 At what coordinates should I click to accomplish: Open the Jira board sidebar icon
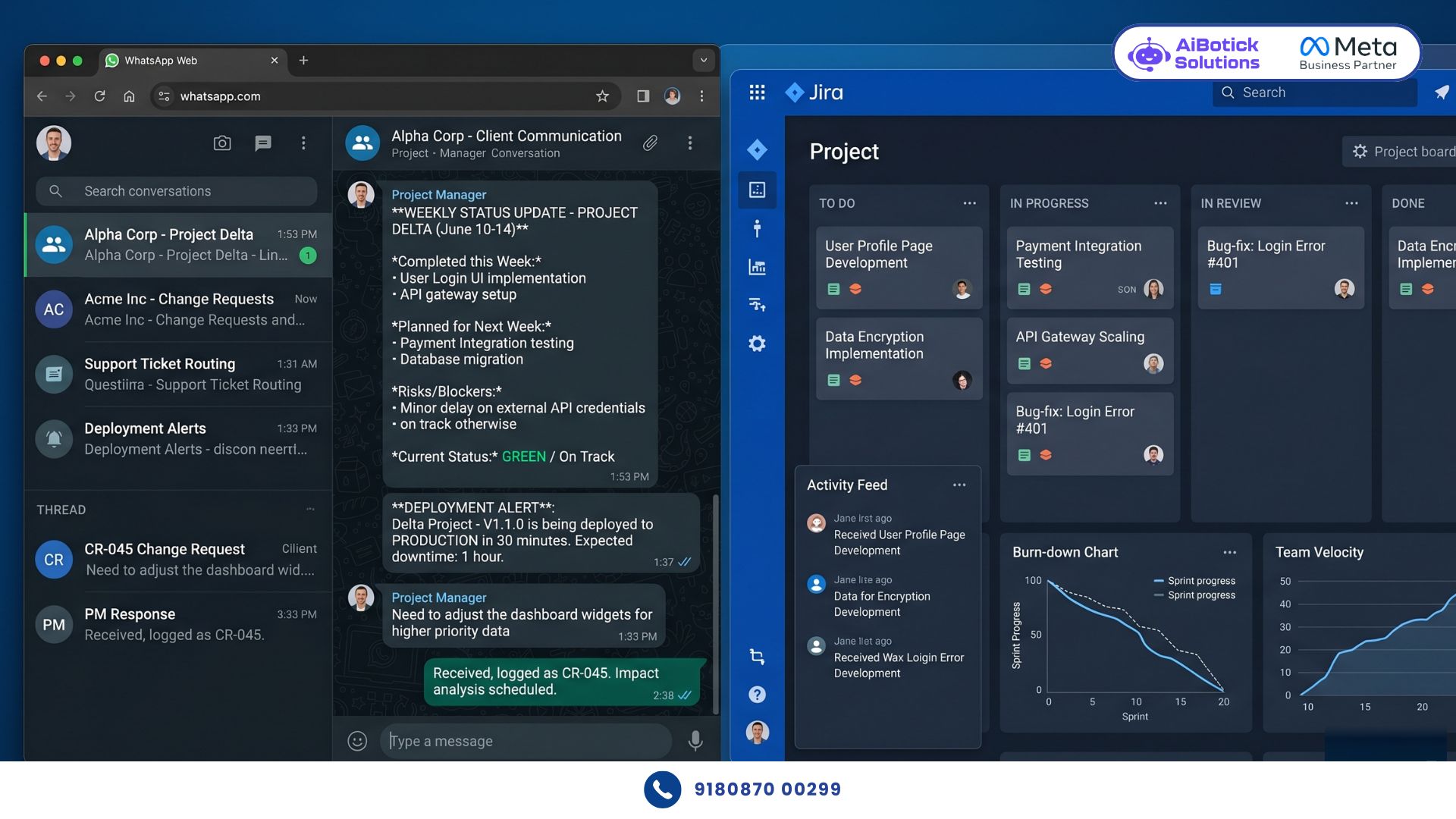coord(757,190)
